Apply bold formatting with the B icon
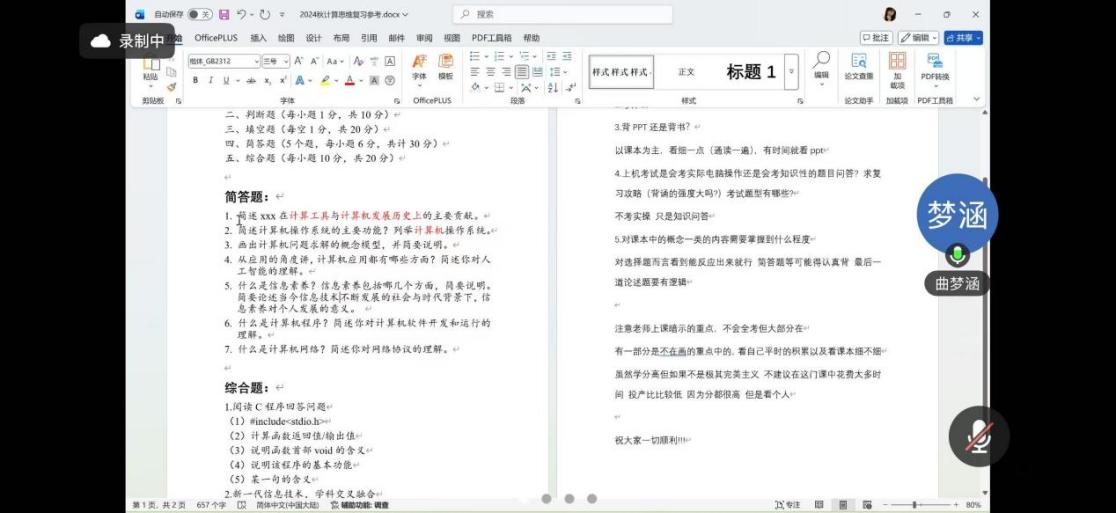This screenshot has height=513, width=1116. [x=196, y=80]
